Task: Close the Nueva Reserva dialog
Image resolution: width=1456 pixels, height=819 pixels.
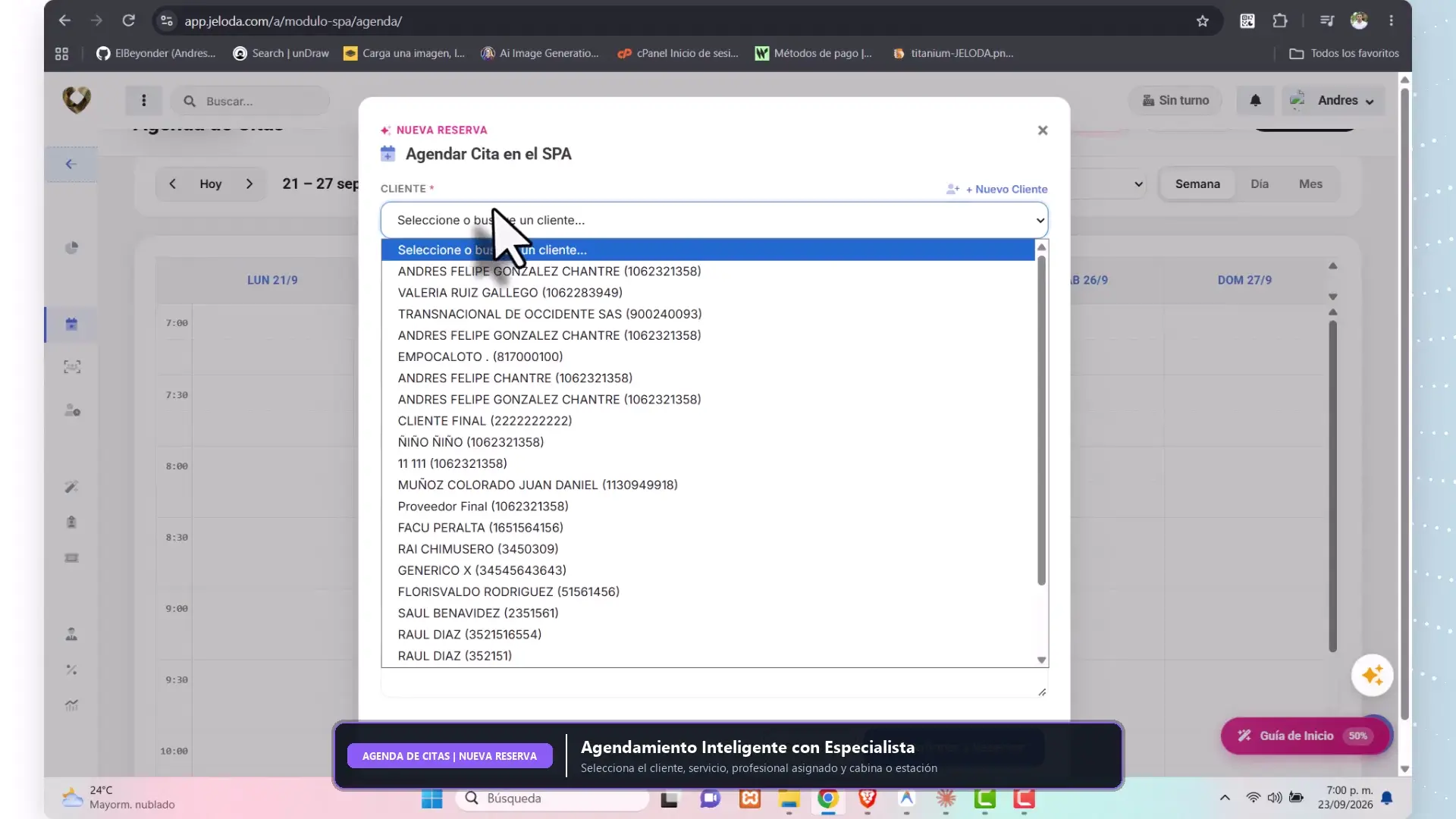Action: point(1043,130)
